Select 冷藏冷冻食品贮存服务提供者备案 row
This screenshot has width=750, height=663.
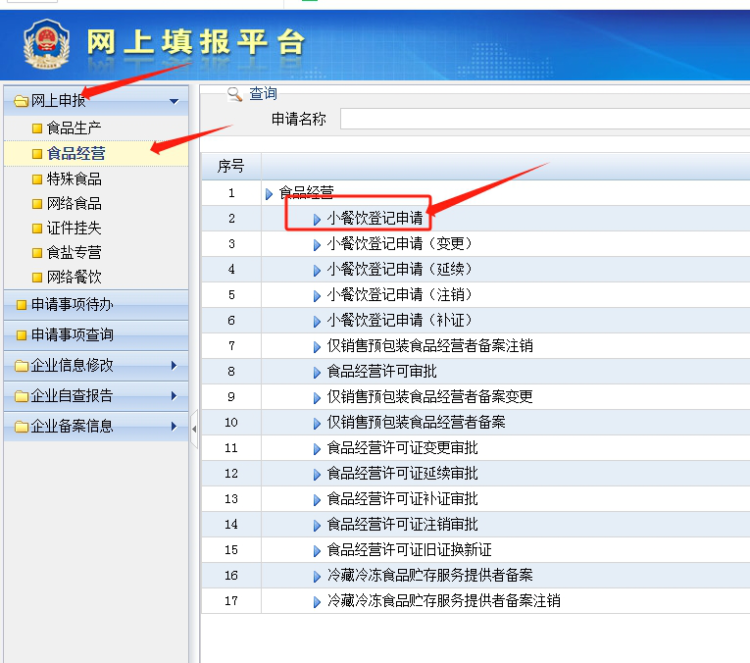coord(429,576)
